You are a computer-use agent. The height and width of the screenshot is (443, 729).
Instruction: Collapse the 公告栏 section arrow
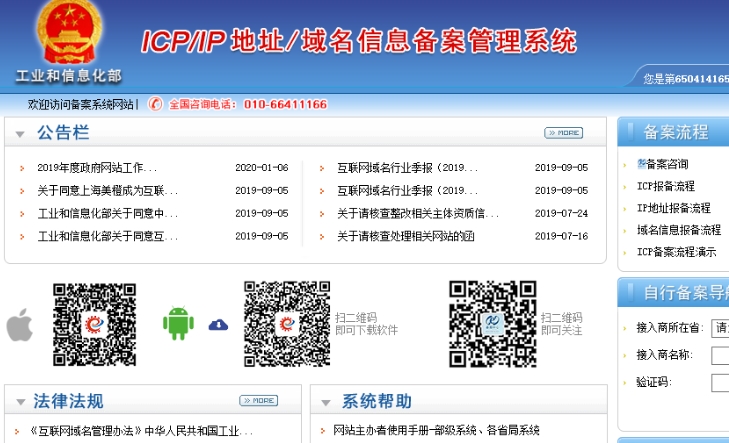point(19,133)
